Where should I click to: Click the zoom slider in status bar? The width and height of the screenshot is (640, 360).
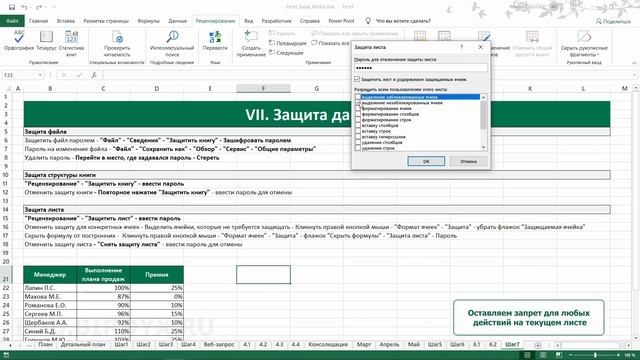click(595, 355)
